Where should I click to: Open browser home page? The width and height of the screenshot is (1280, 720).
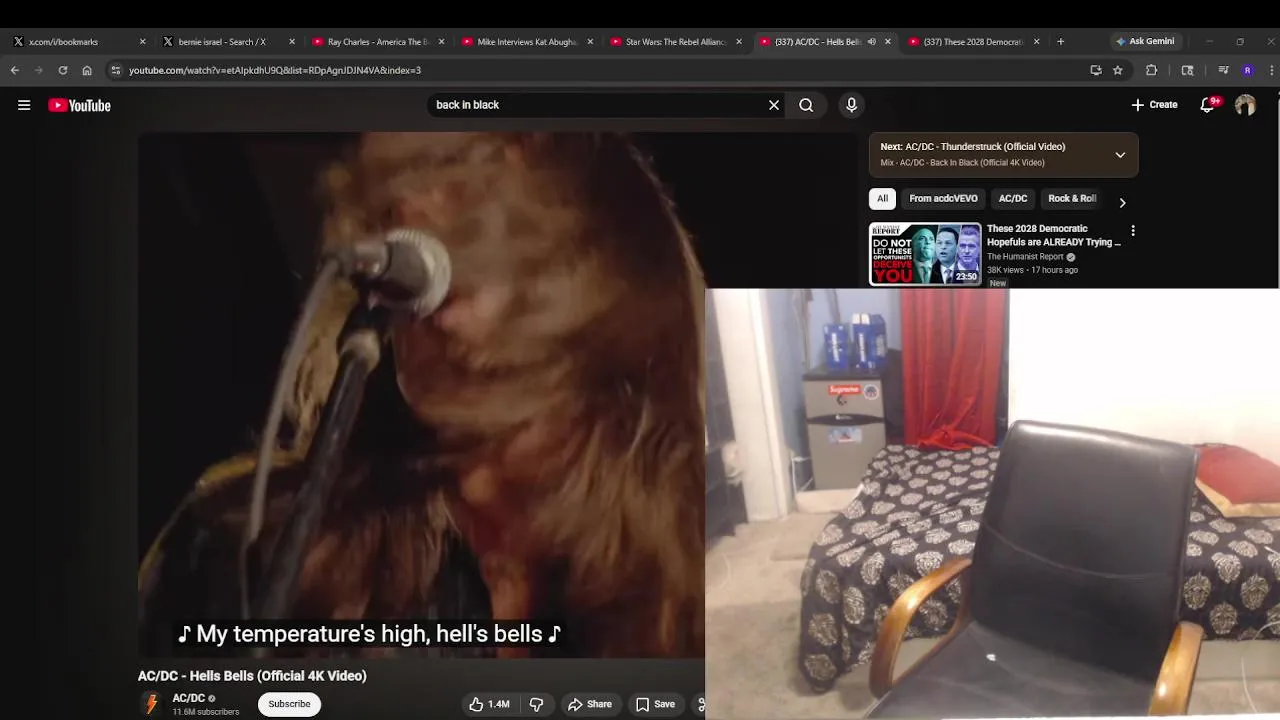point(87,70)
